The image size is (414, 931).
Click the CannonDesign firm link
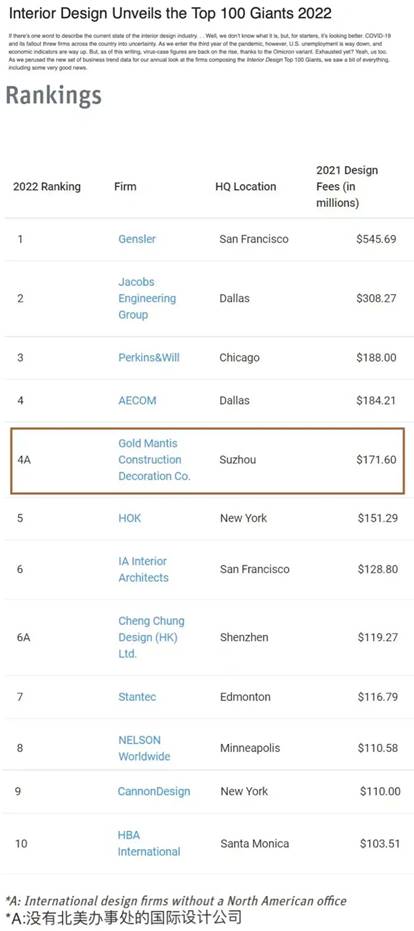pos(154,791)
